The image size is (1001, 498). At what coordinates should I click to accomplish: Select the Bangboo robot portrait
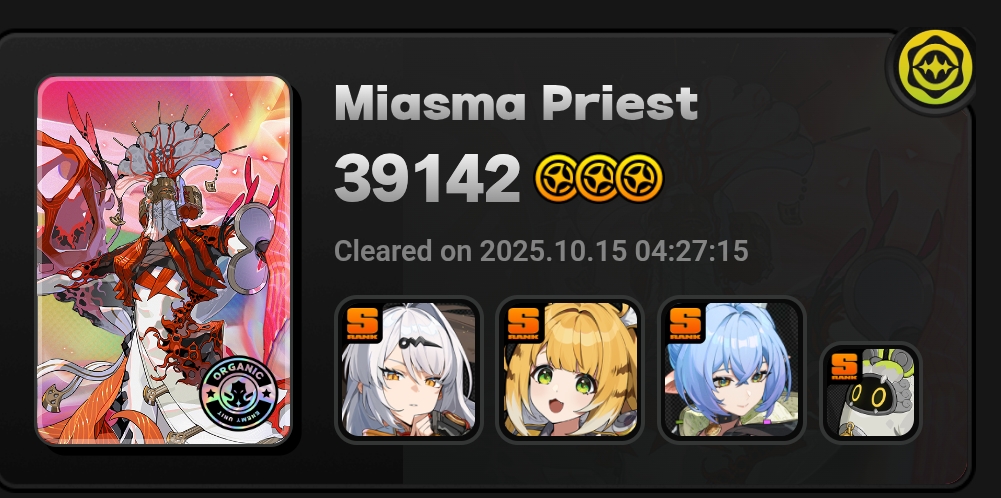tap(870, 392)
